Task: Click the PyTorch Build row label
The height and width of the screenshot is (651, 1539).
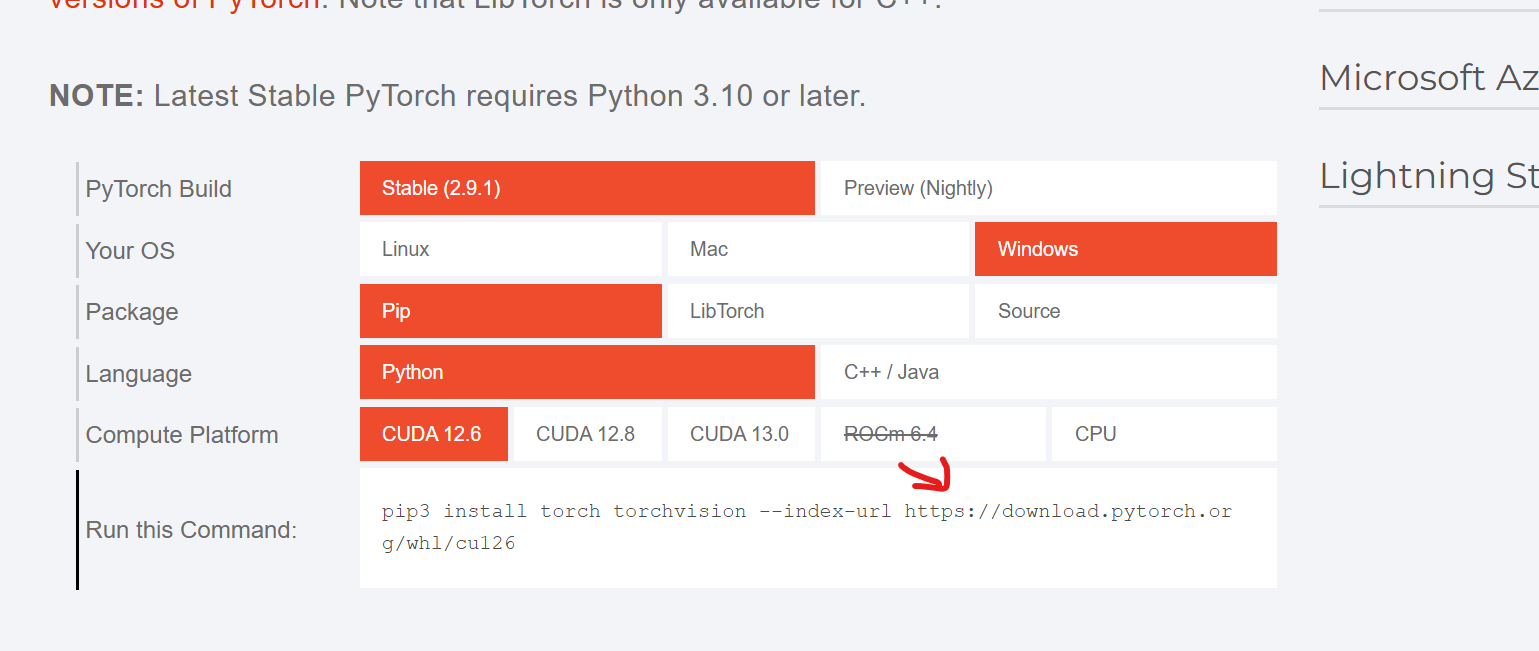Action: pos(159,189)
